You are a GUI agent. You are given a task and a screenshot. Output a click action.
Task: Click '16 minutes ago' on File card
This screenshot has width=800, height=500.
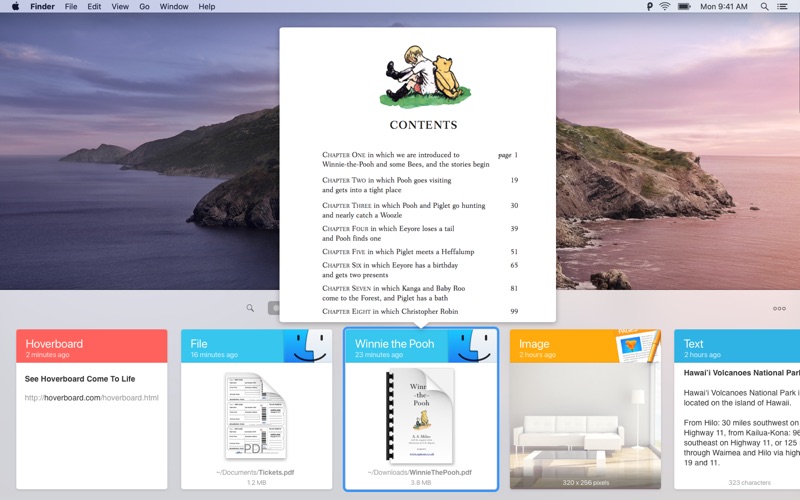[214, 355]
